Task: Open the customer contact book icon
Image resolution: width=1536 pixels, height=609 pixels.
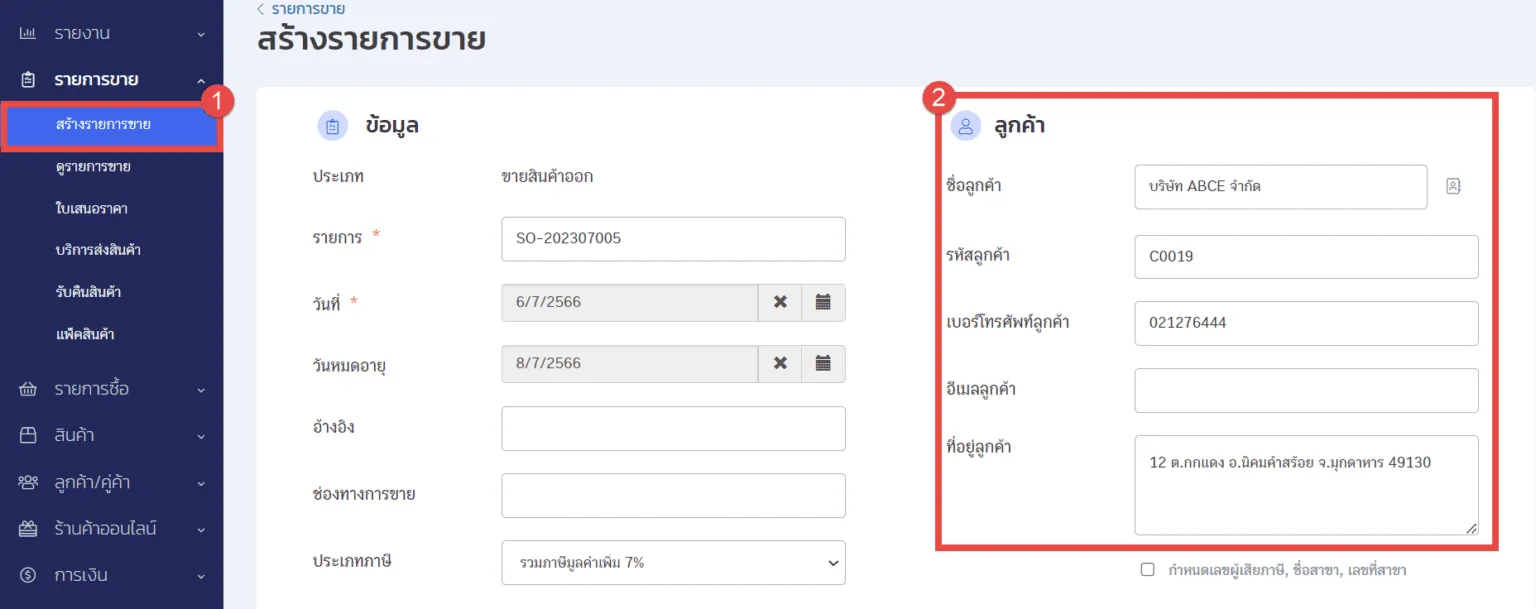Action: (1453, 186)
